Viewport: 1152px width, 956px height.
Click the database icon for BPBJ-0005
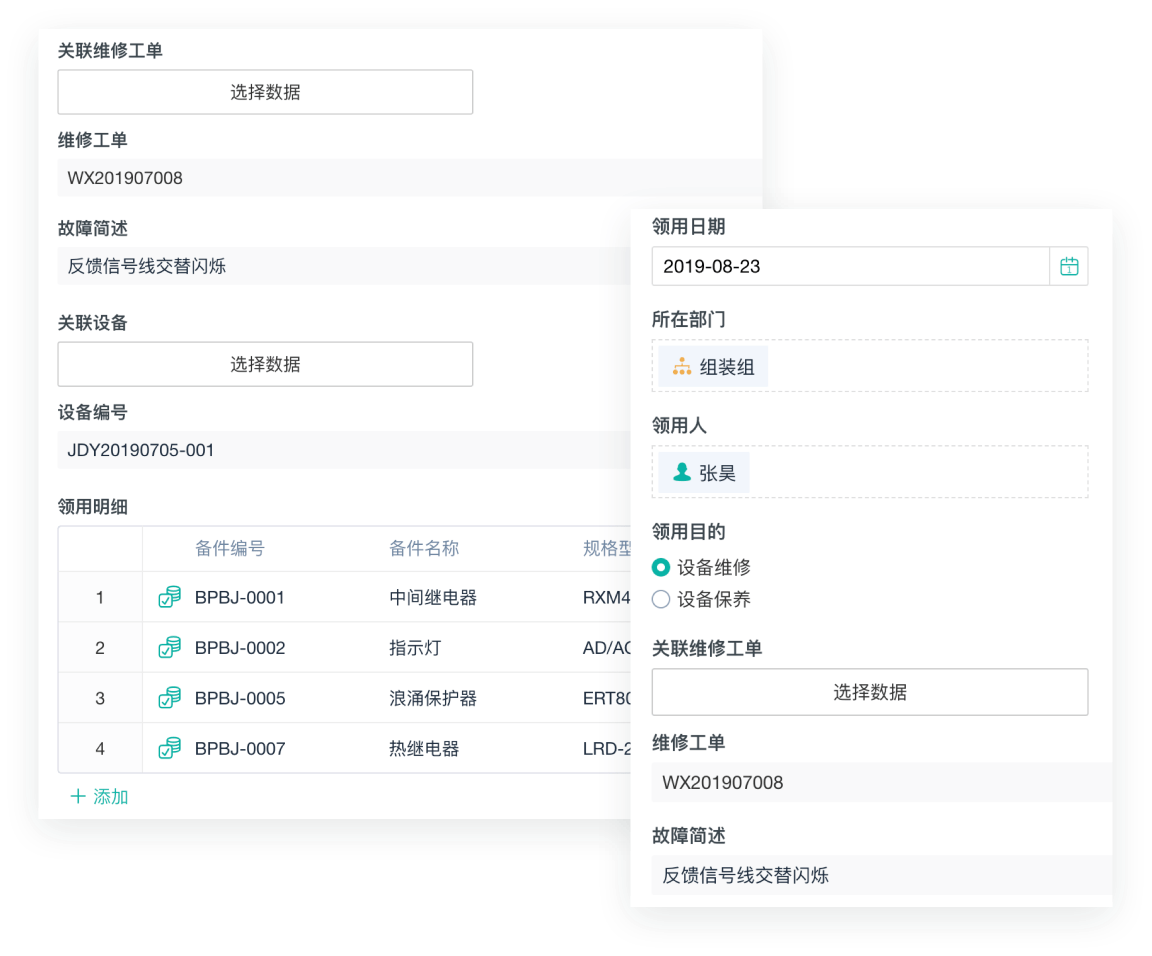[170, 697]
